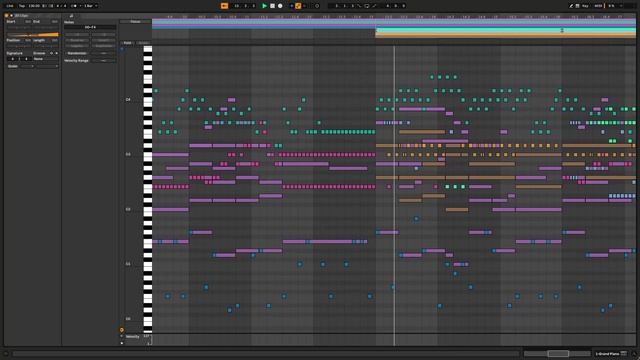Click the detail view zoom overview handle
Image resolution: width=640 pixels, height=360 pixels.
(x=558, y=353)
